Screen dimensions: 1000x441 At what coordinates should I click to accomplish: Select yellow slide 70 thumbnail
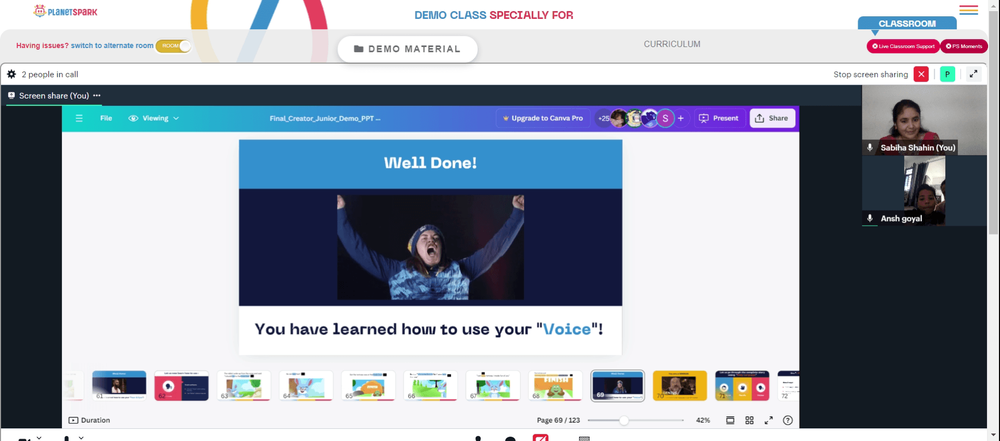point(680,385)
